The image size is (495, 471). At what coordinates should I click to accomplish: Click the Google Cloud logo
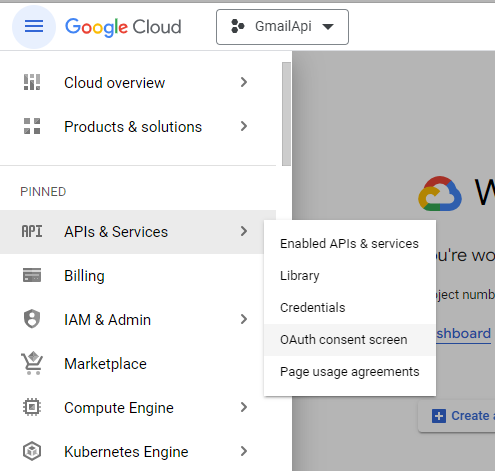123,27
